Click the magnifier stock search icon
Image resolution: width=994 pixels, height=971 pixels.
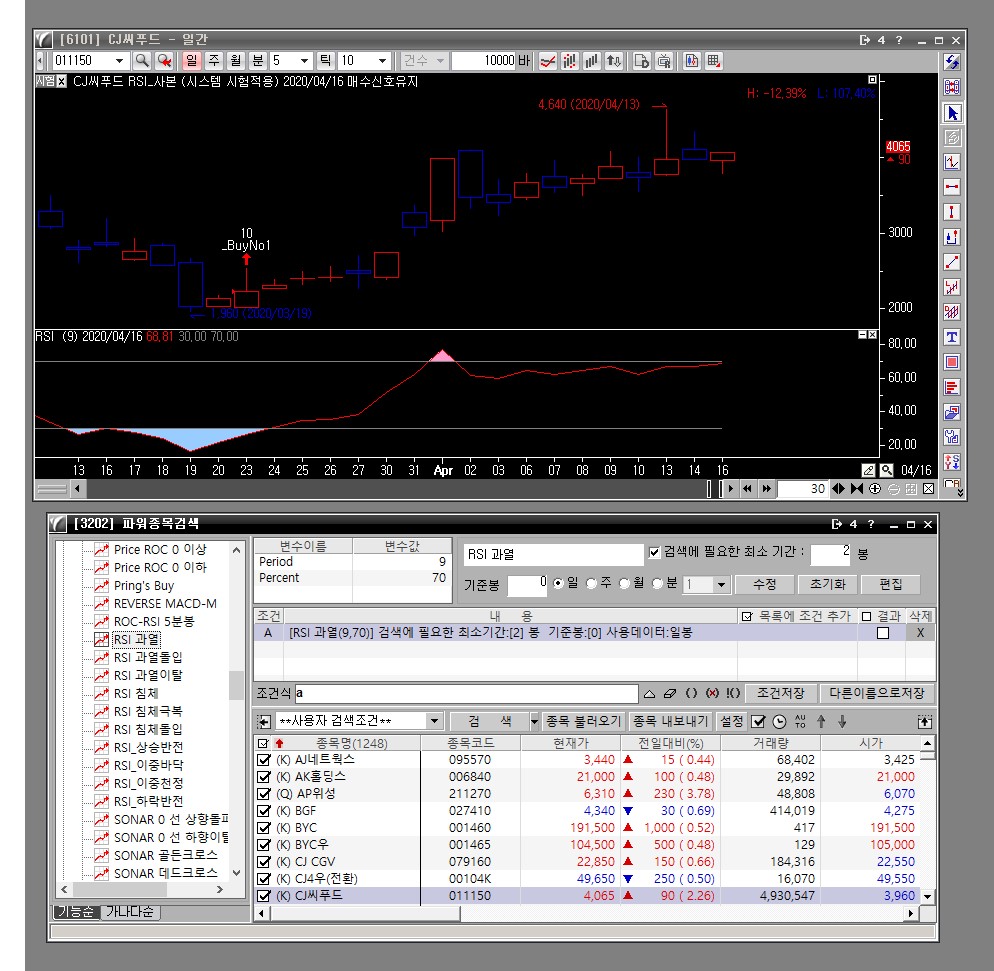click(142, 61)
